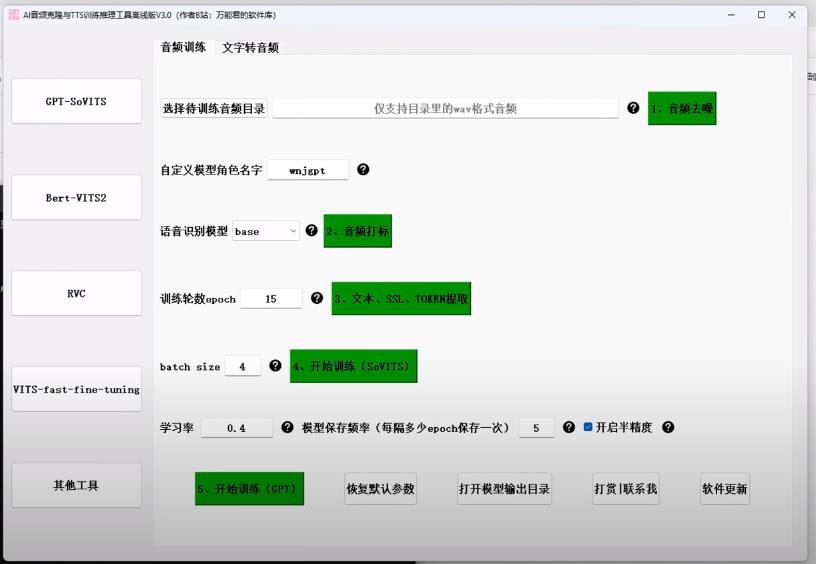Select RVC in the sidebar
This screenshot has height=564, width=816.
coord(76,293)
